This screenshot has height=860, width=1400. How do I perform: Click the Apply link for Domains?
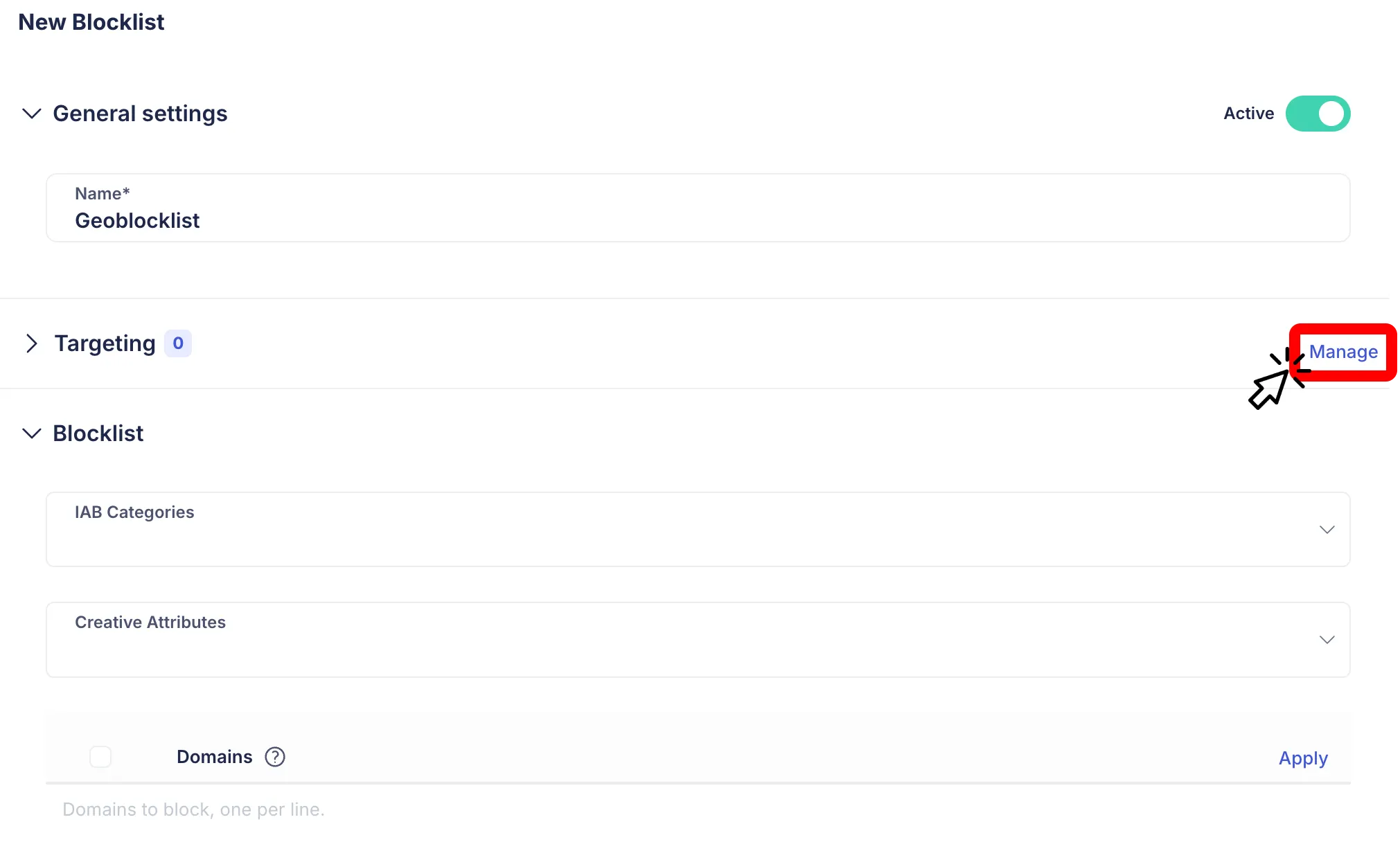click(x=1303, y=758)
